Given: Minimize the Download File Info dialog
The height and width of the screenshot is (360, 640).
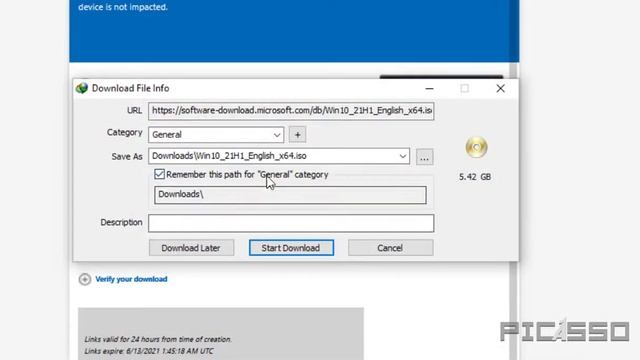Looking at the screenshot, I should pos(429,88).
